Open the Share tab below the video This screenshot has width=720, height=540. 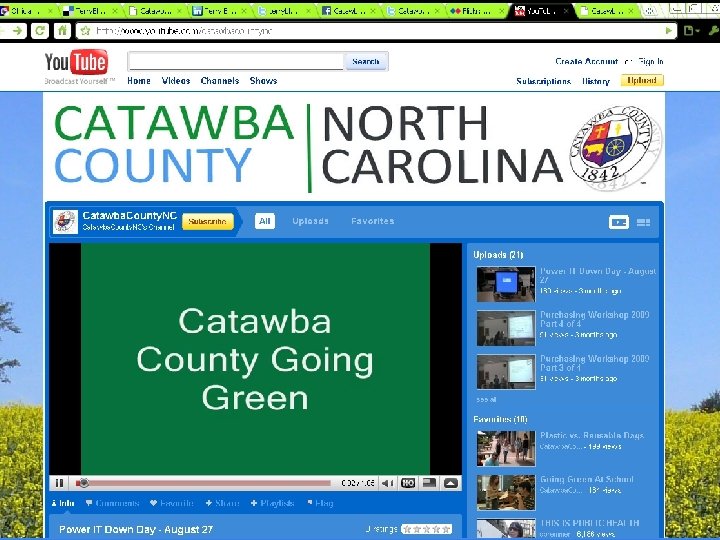click(x=222, y=503)
